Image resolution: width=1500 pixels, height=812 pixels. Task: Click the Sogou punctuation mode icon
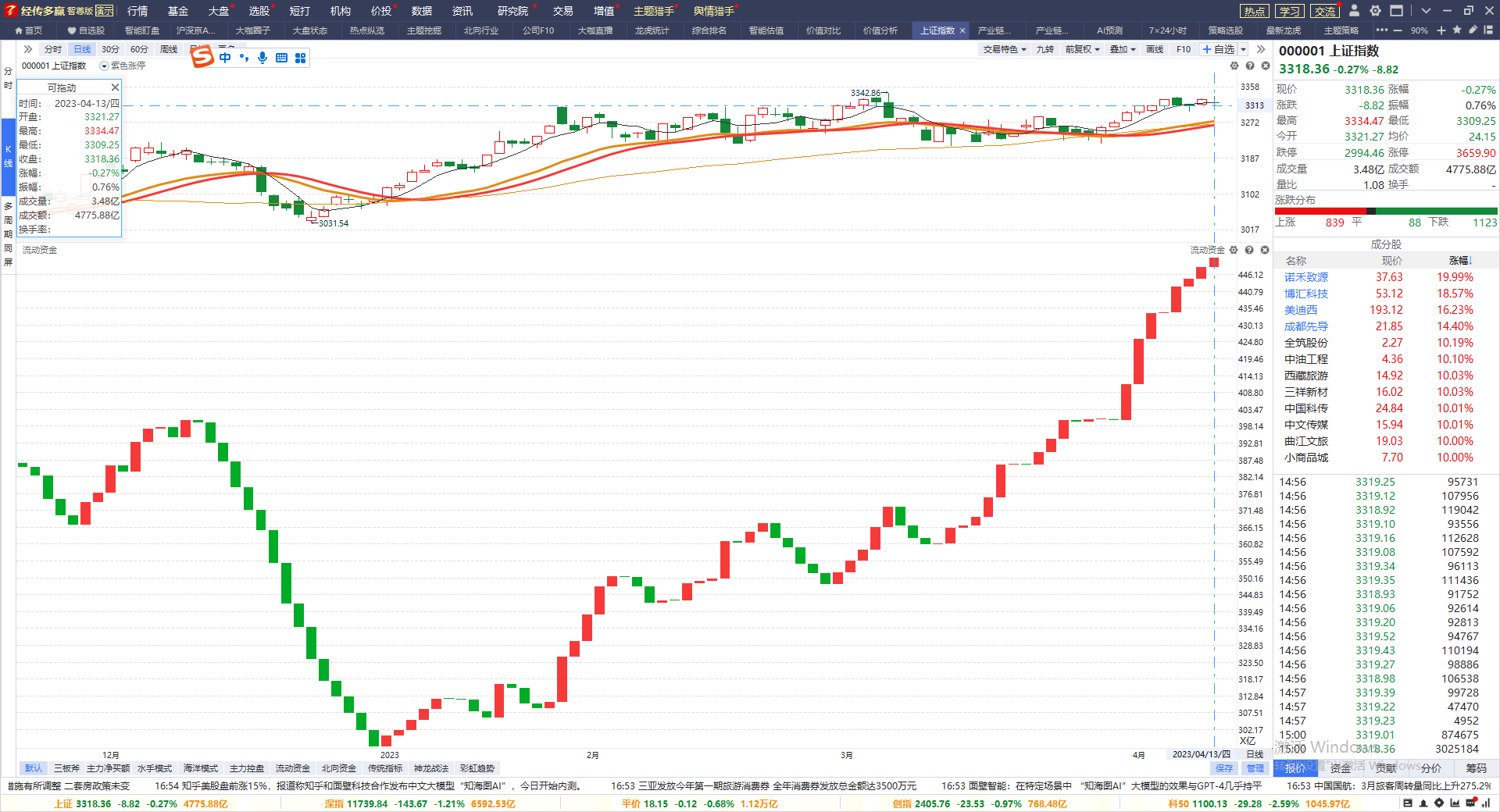(245, 58)
